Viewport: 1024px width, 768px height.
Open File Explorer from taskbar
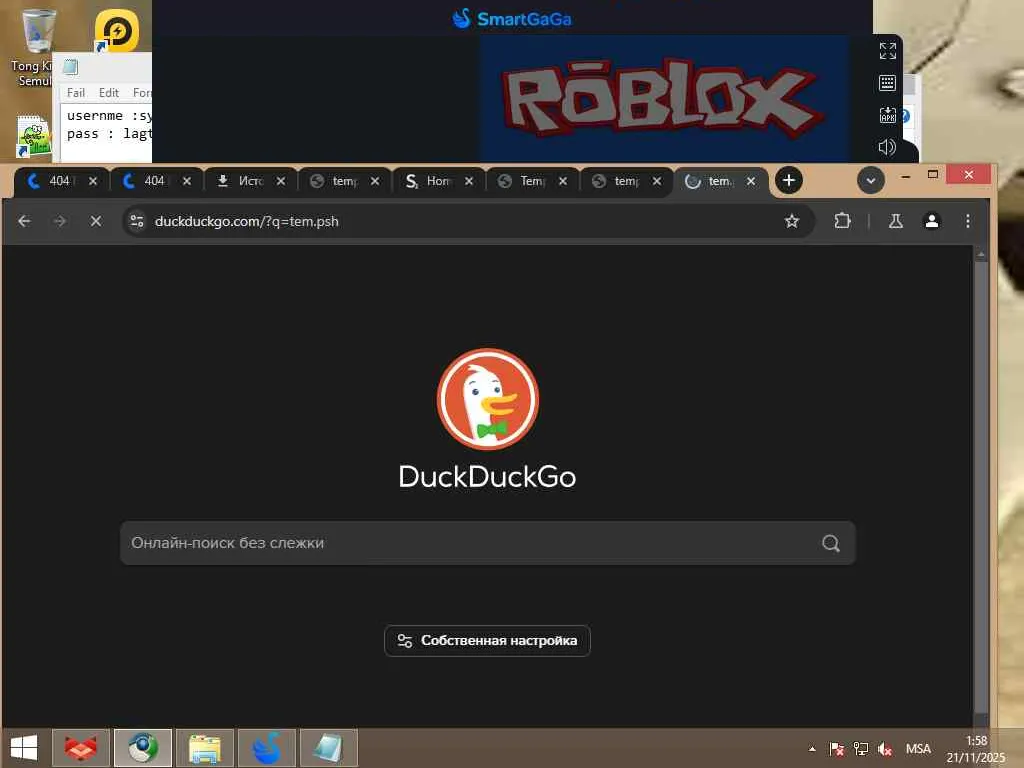point(204,748)
